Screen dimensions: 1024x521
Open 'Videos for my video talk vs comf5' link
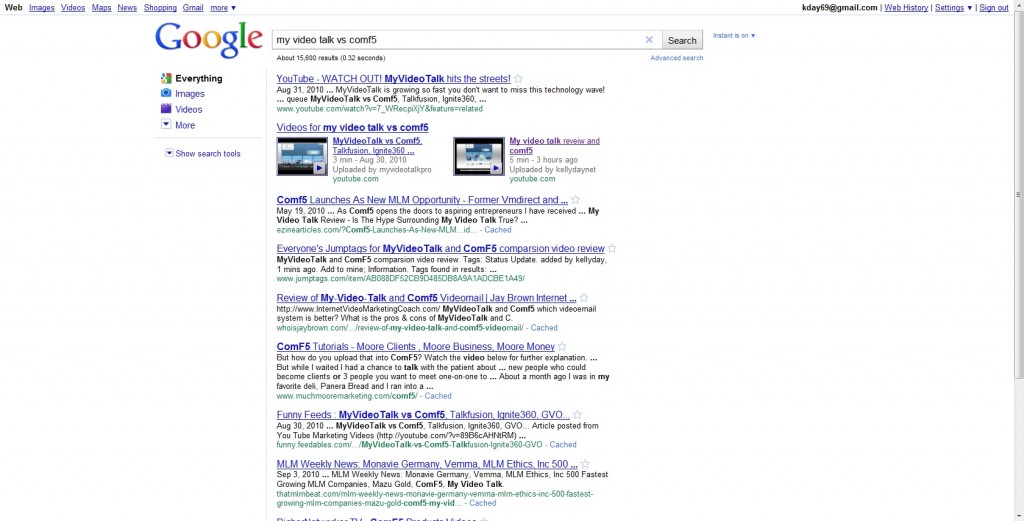click(x=352, y=127)
